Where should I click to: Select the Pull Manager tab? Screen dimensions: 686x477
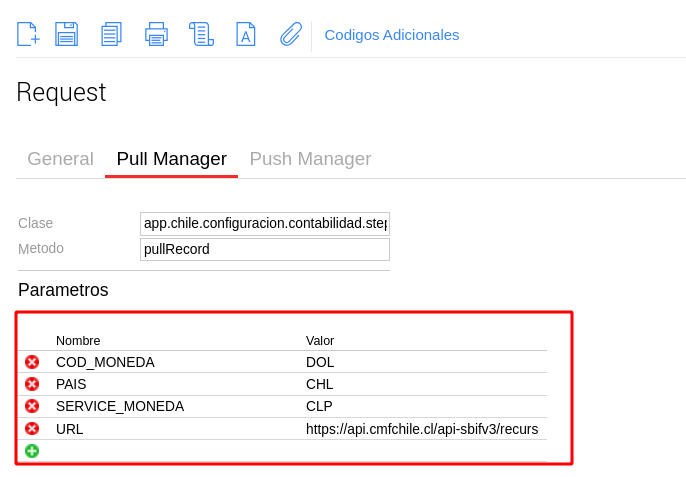[171, 159]
